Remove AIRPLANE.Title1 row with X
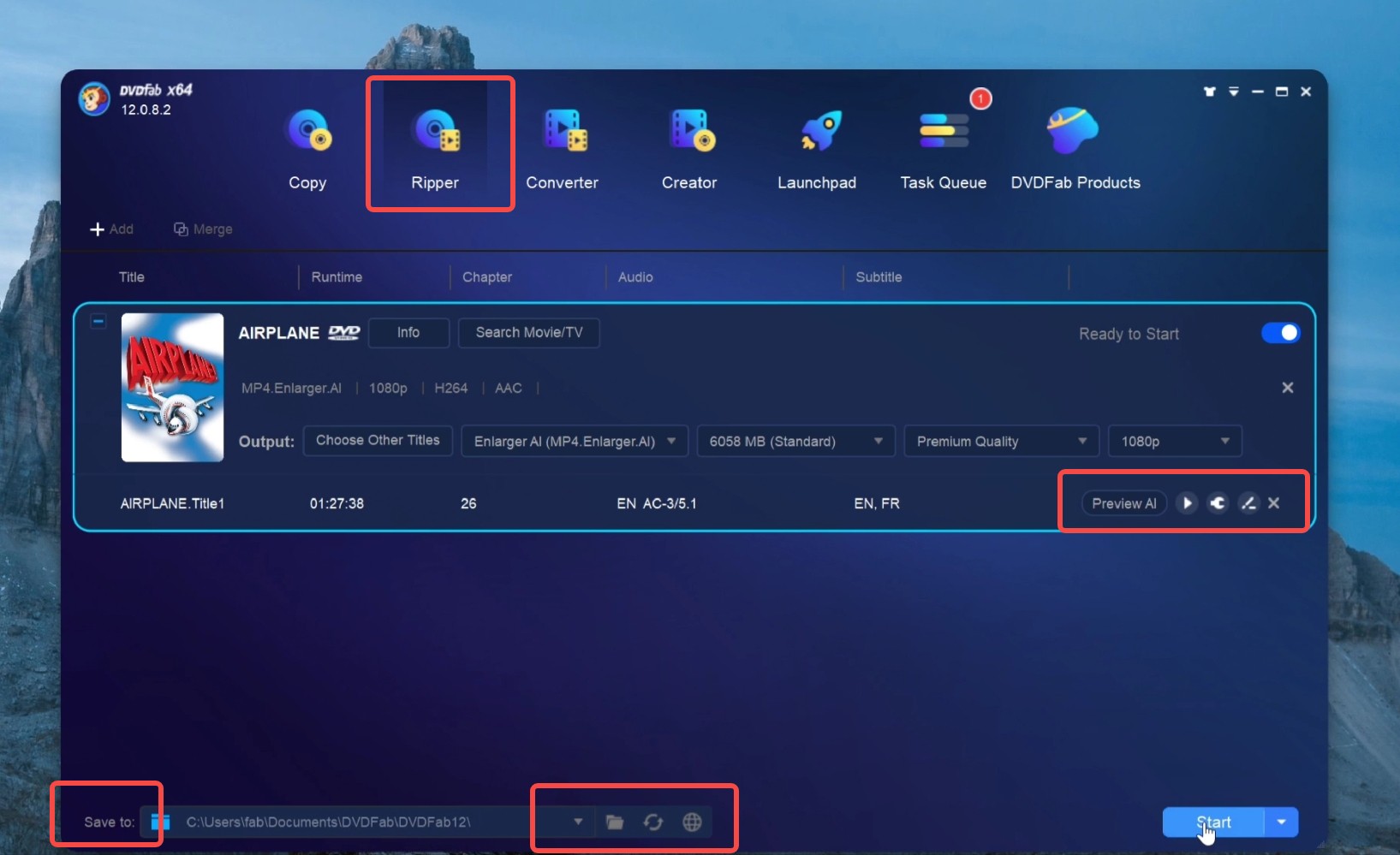The height and width of the screenshot is (855, 1400). pyautogui.click(x=1274, y=503)
